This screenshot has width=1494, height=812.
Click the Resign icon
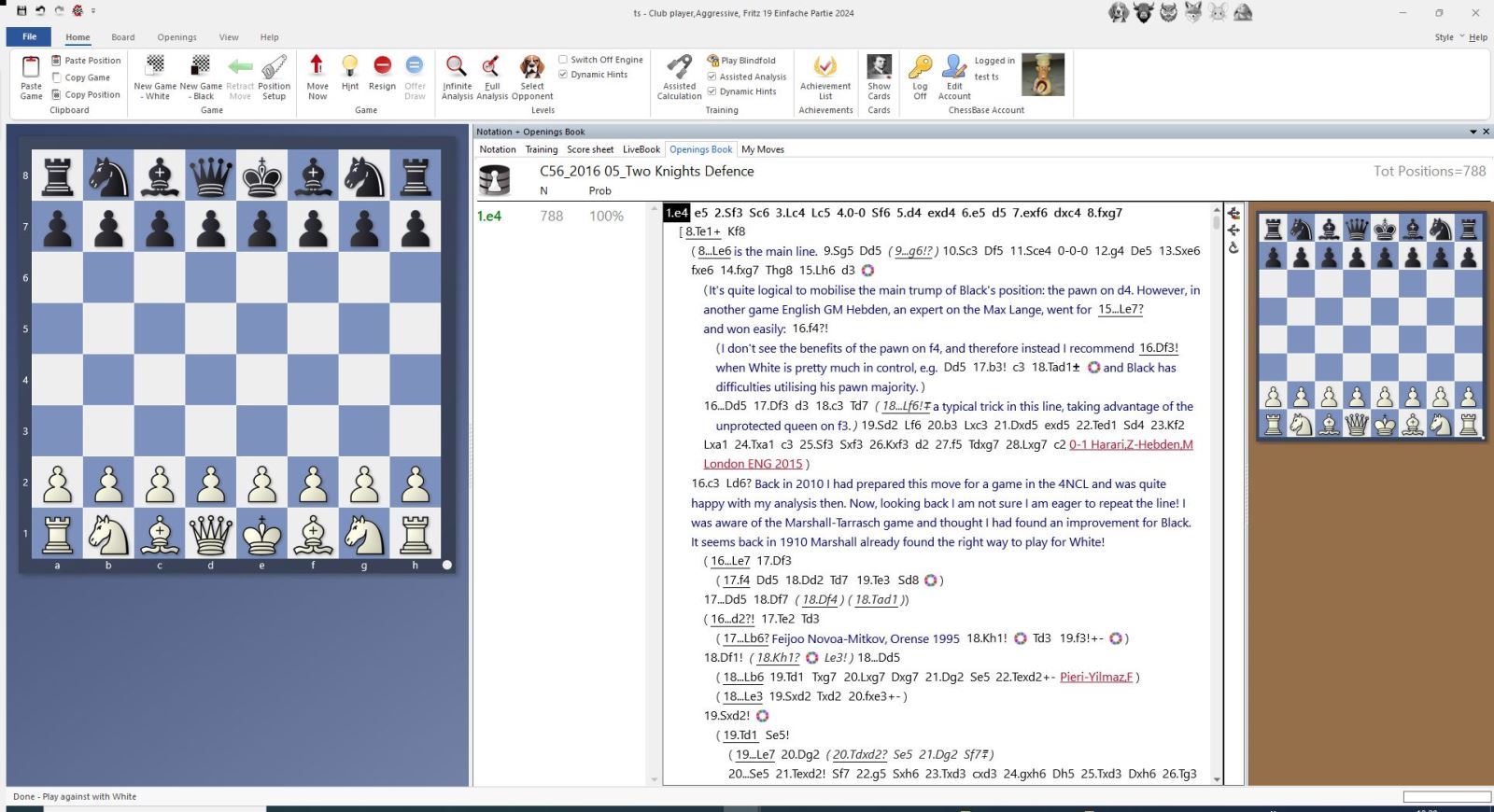(382, 66)
